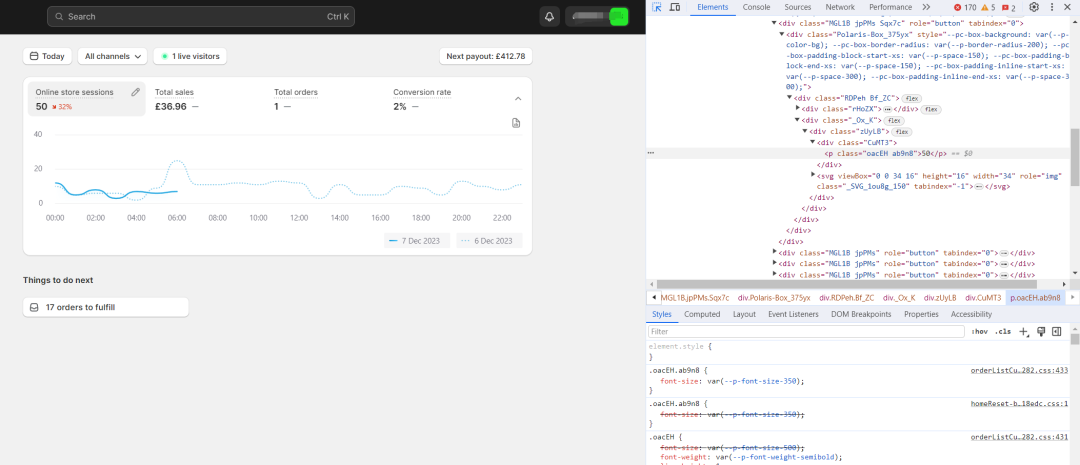1080x465 pixels.
Task: Open the Computed sub-tab
Action: 702,314
